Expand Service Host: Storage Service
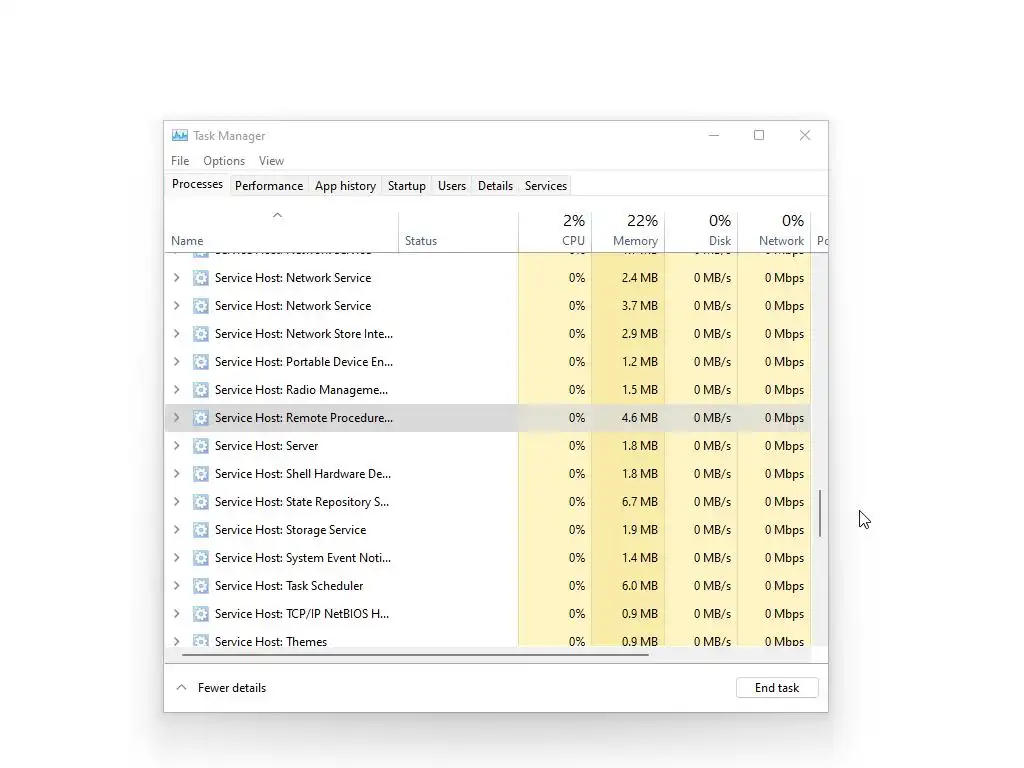The width and height of the screenshot is (1024, 768). pos(176,530)
